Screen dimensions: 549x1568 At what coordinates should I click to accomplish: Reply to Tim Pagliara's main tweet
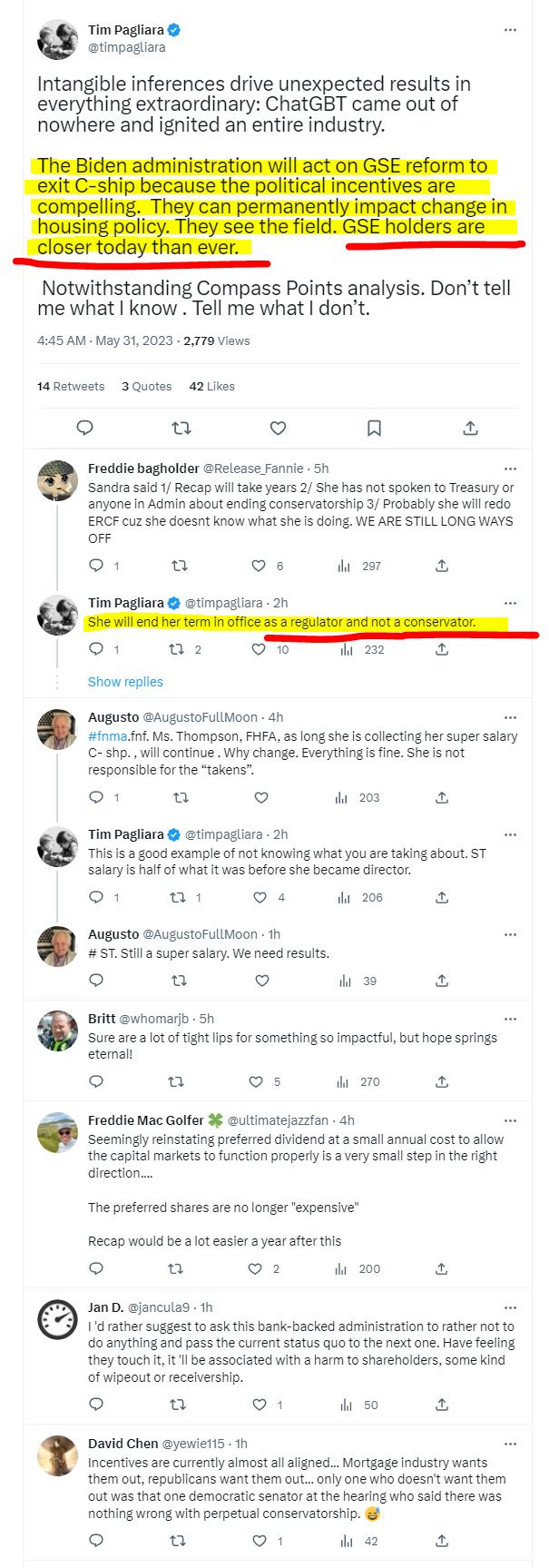[84, 428]
